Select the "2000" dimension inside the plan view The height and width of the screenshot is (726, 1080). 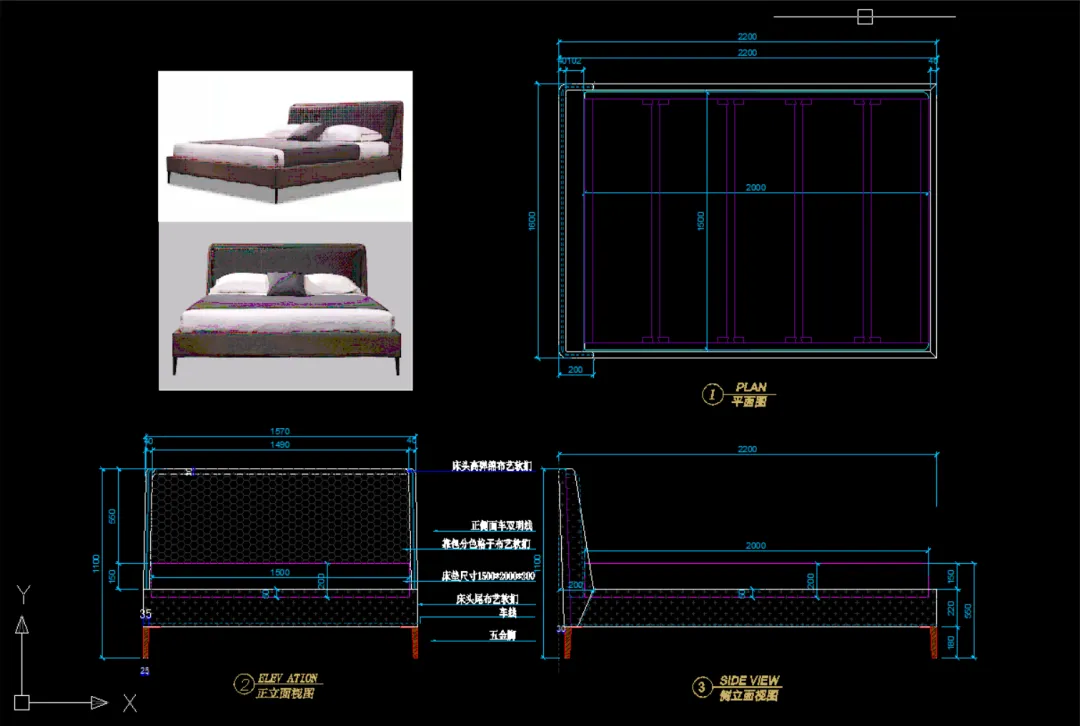click(756, 187)
